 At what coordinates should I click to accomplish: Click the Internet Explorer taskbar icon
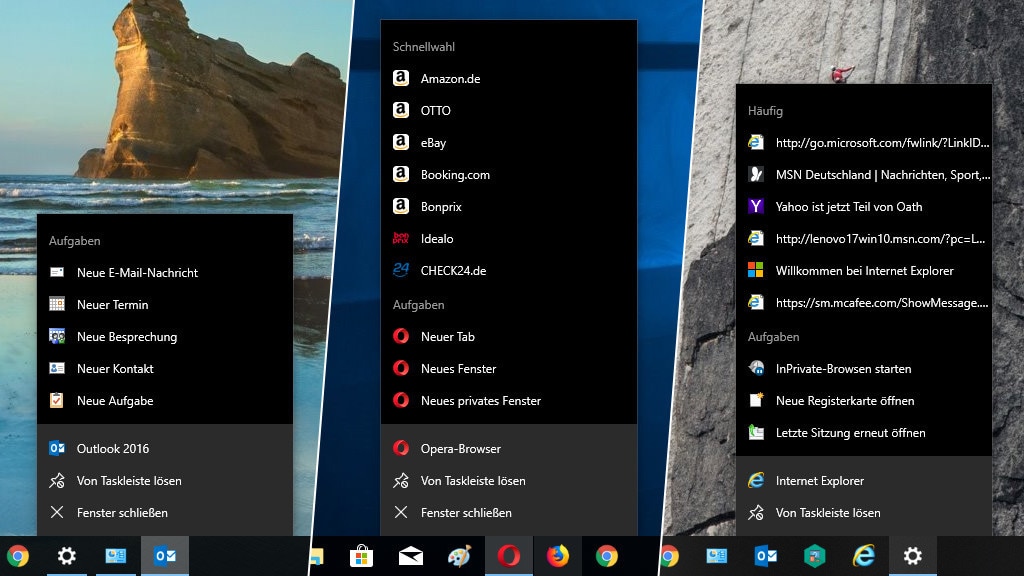(x=863, y=556)
